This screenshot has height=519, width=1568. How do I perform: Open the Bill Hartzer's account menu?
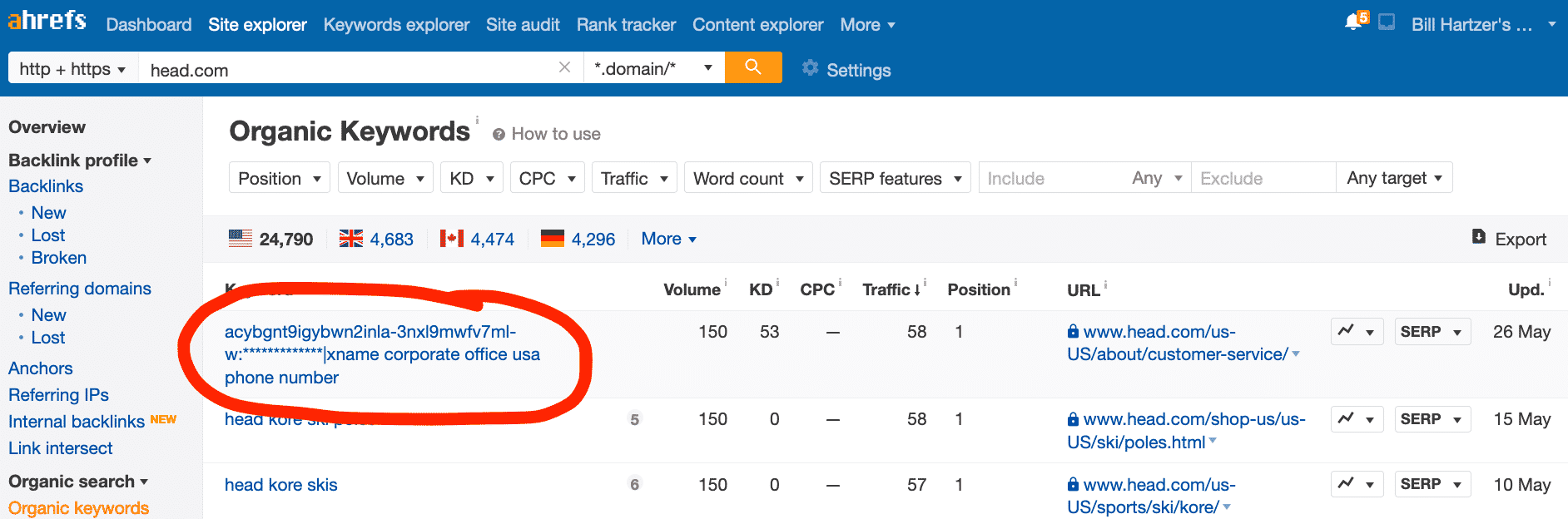(1483, 24)
